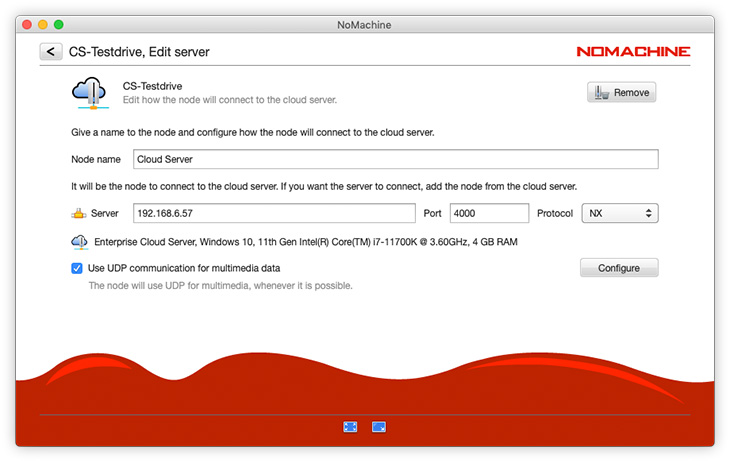This screenshot has width=730, height=461.
Task: Open UDP Configure settings
Action: pyautogui.click(x=618, y=268)
